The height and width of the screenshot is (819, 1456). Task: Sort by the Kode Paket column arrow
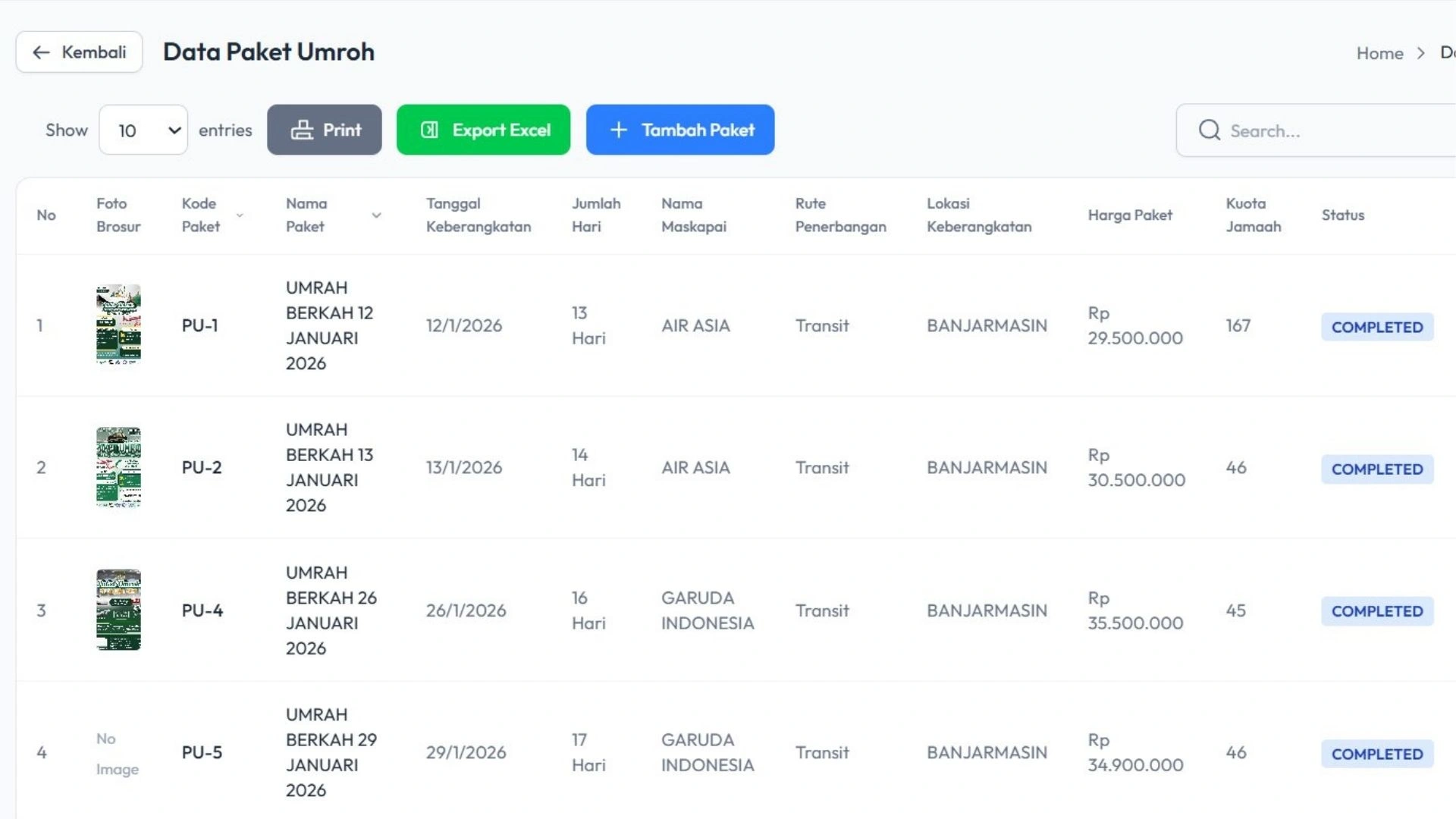coord(240,215)
